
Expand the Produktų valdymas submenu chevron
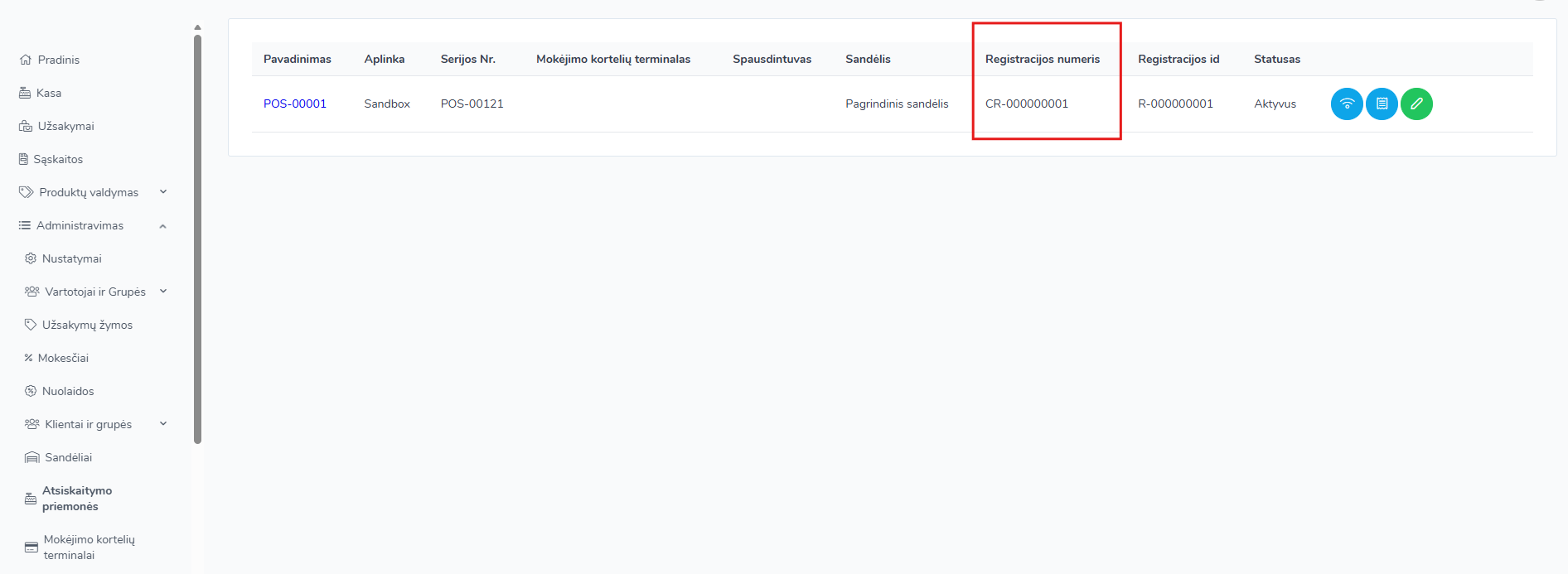[163, 192]
